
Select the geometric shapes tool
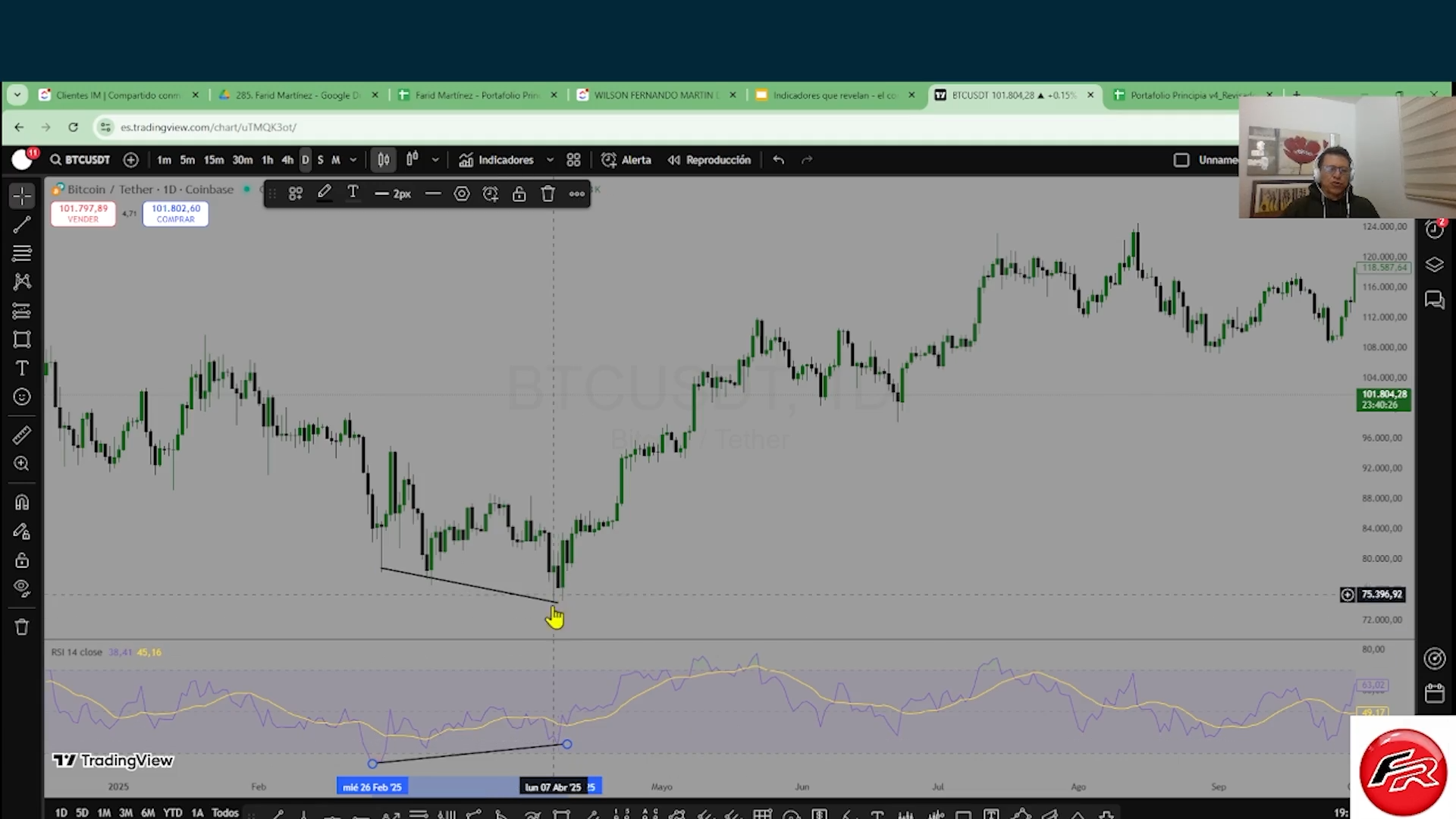pyautogui.click(x=22, y=340)
